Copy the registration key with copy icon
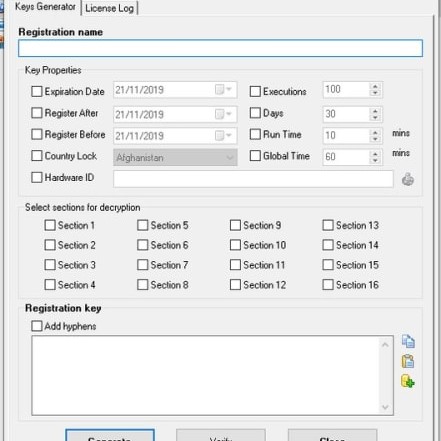Viewport: 441px width, 441px height. pyautogui.click(x=408, y=341)
